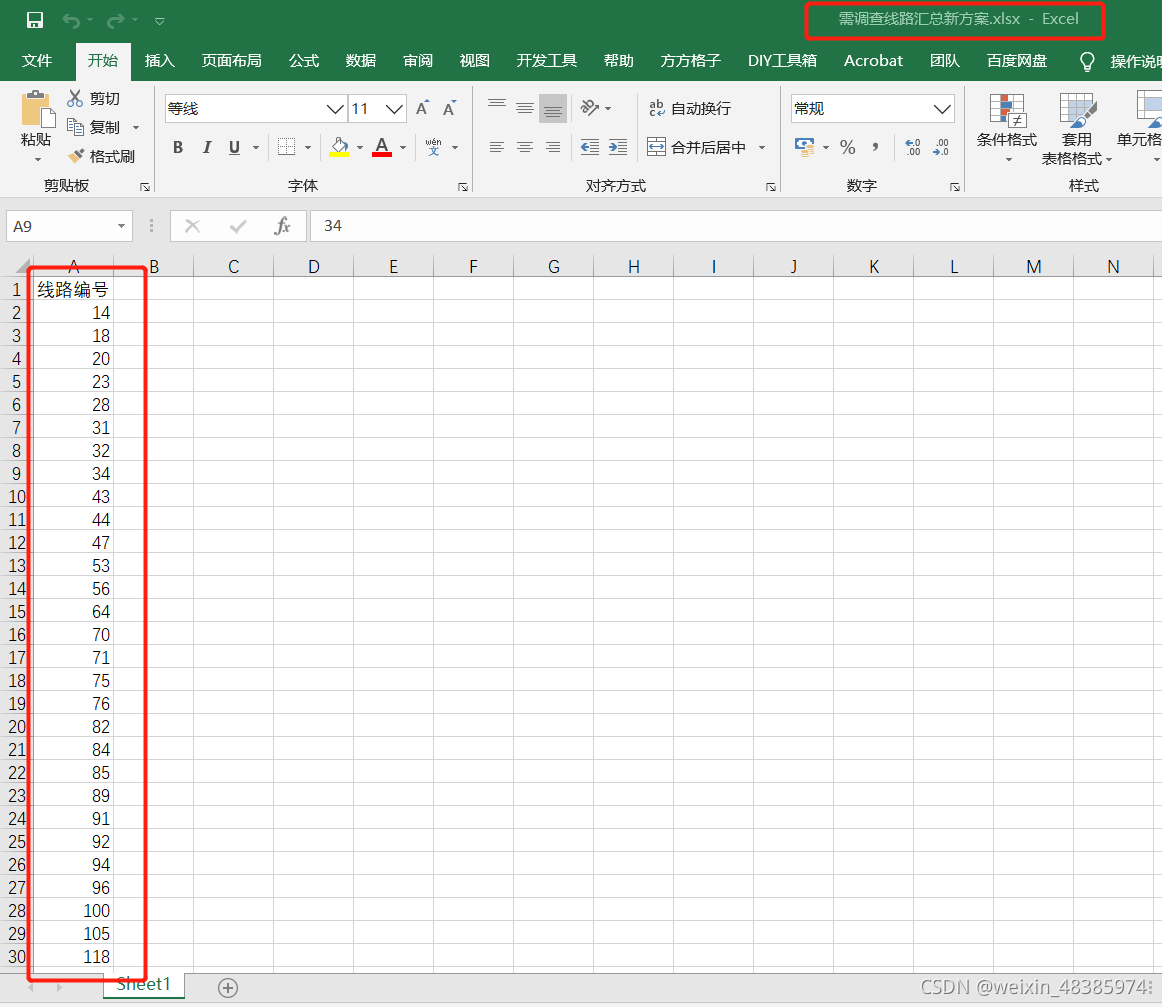Switch to the 页面布局 tab
The height and width of the screenshot is (1007, 1162).
(231, 61)
